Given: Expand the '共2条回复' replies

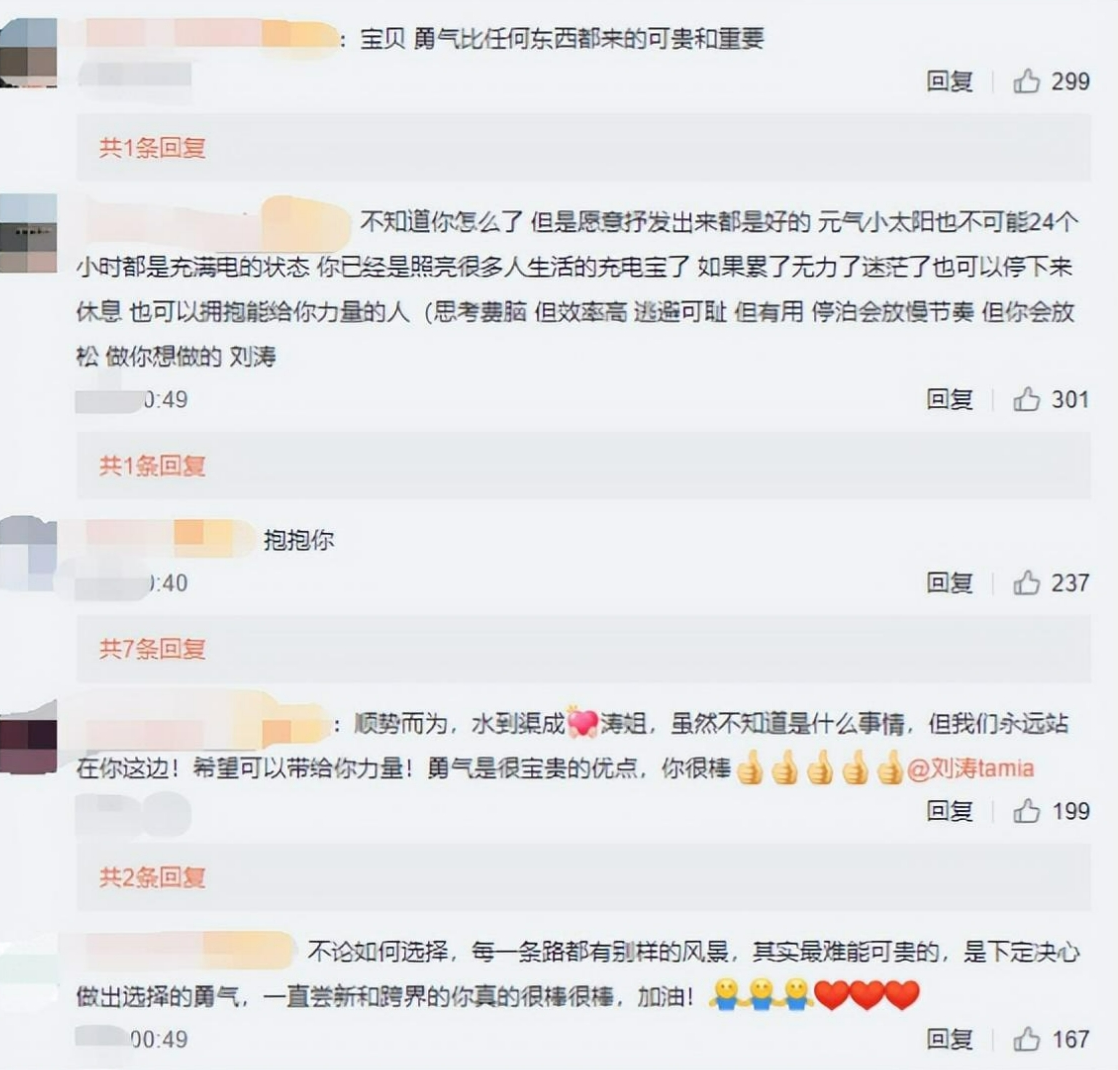Looking at the screenshot, I should click(153, 877).
